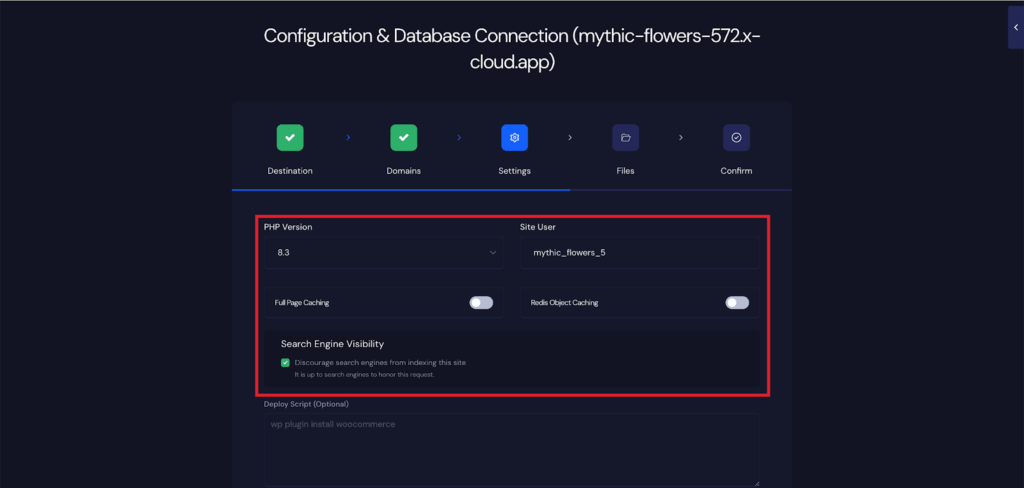Go to the Confirm step check-circle icon

[736, 137]
